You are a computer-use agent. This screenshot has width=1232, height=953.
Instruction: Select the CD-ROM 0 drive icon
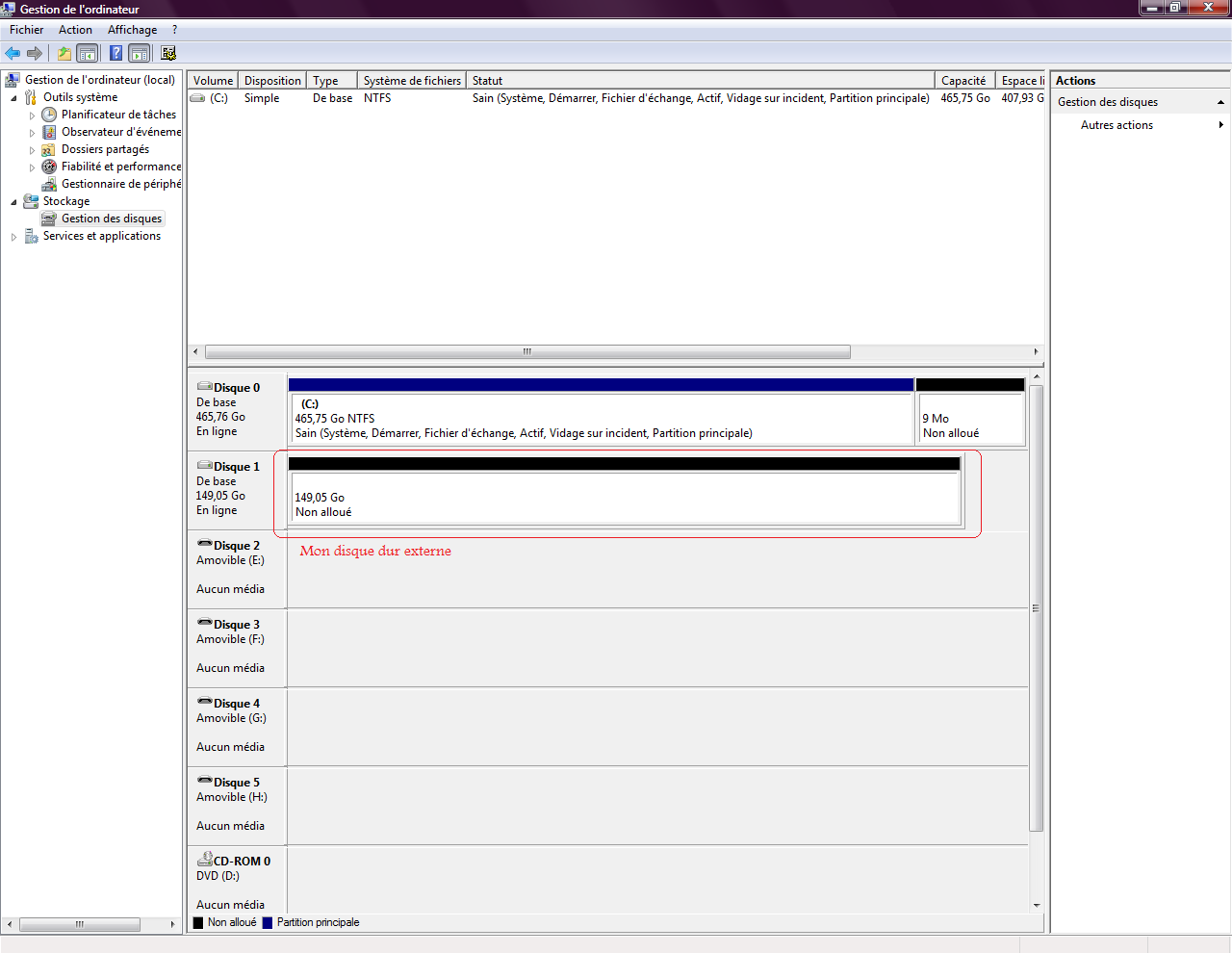(x=205, y=860)
